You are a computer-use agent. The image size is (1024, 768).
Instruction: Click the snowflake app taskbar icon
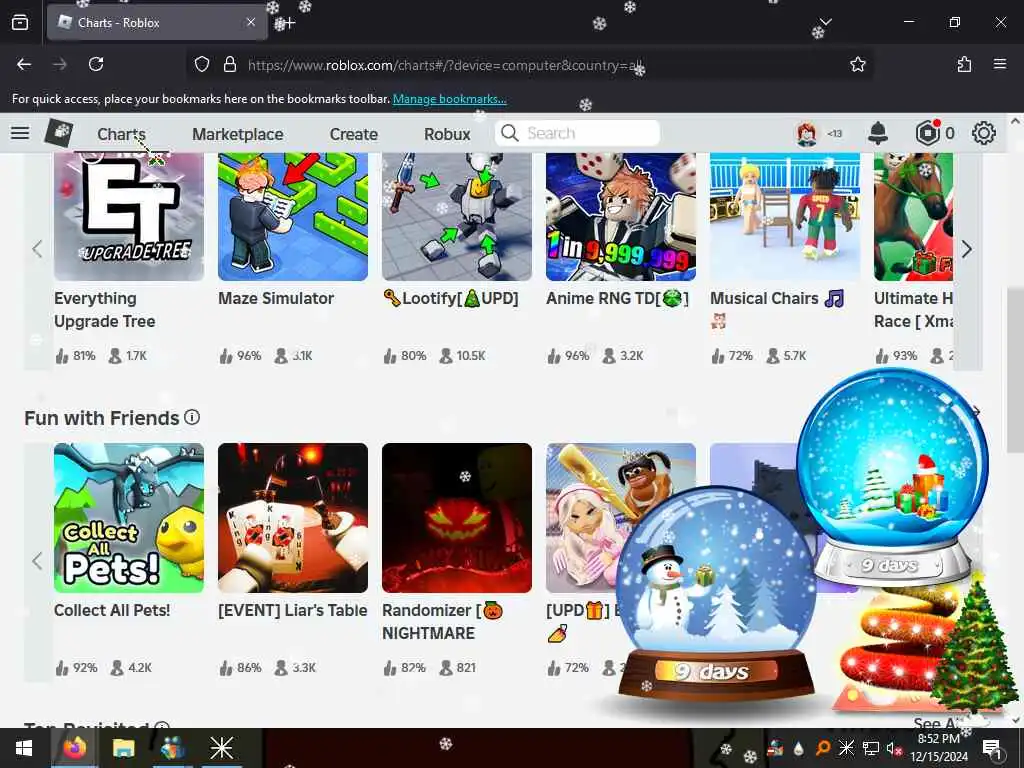[221, 748]
